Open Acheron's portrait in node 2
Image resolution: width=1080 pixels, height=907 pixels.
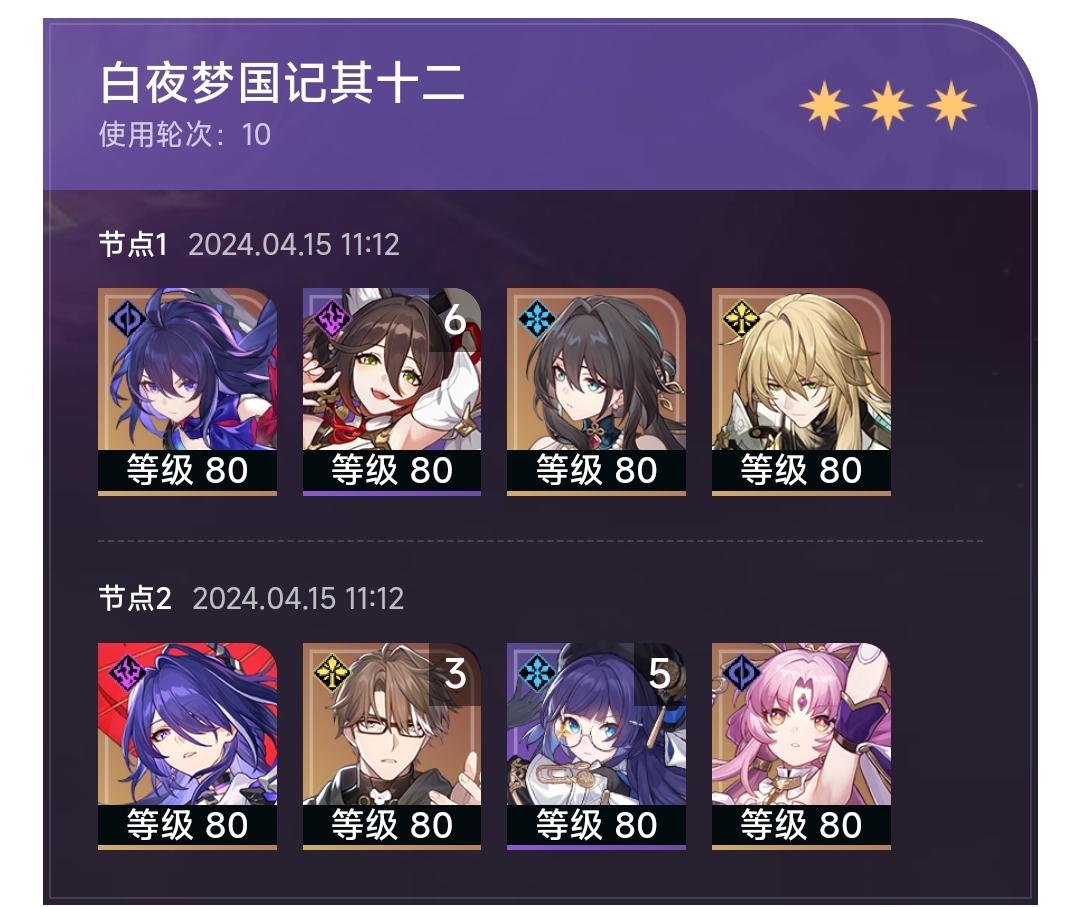point(187,724)
